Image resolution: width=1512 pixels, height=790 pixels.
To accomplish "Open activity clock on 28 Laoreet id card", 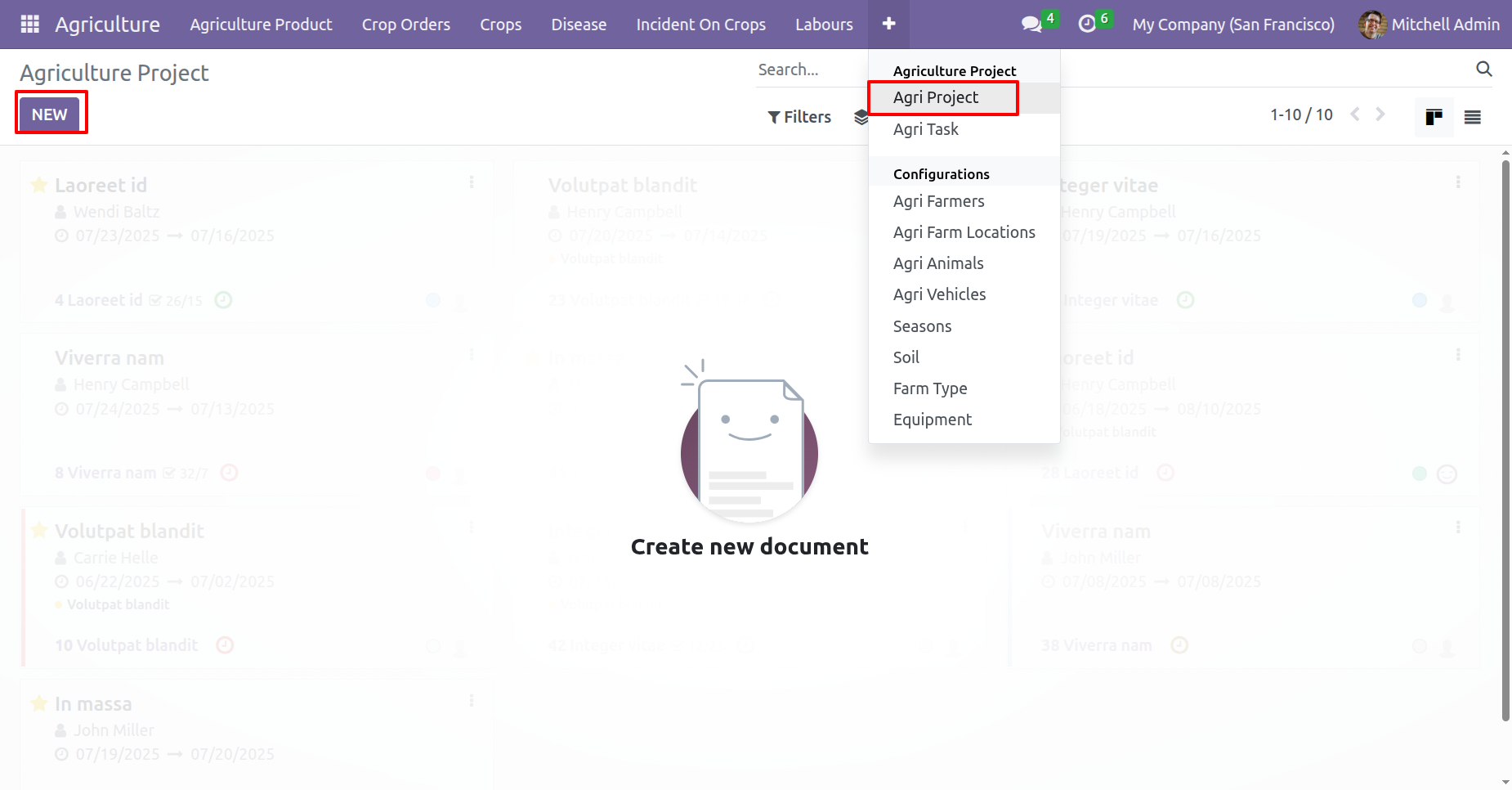I will coord(1165,473).
